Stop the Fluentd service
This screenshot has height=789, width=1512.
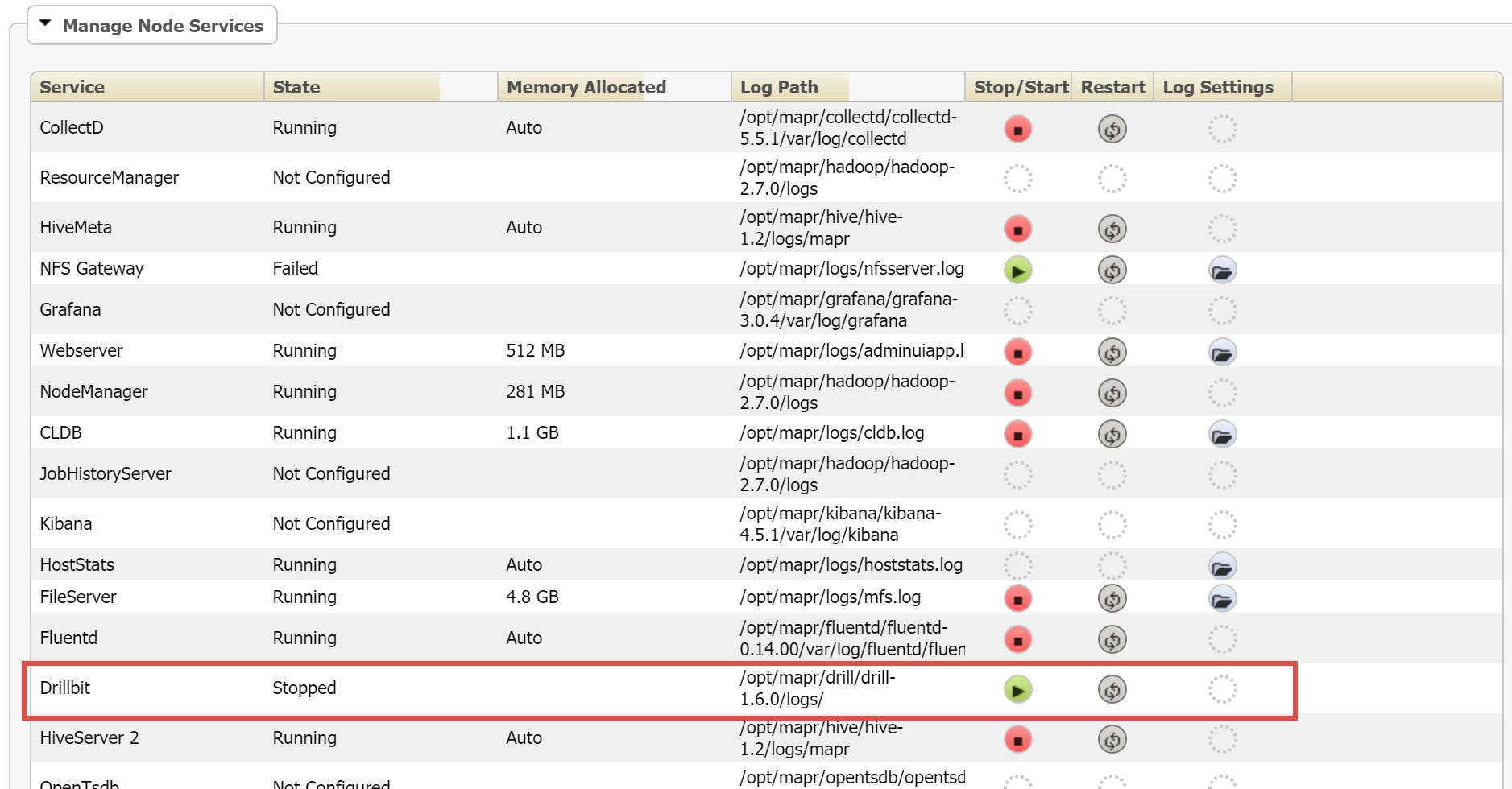pyautogui.click(x=1018, y=640)
